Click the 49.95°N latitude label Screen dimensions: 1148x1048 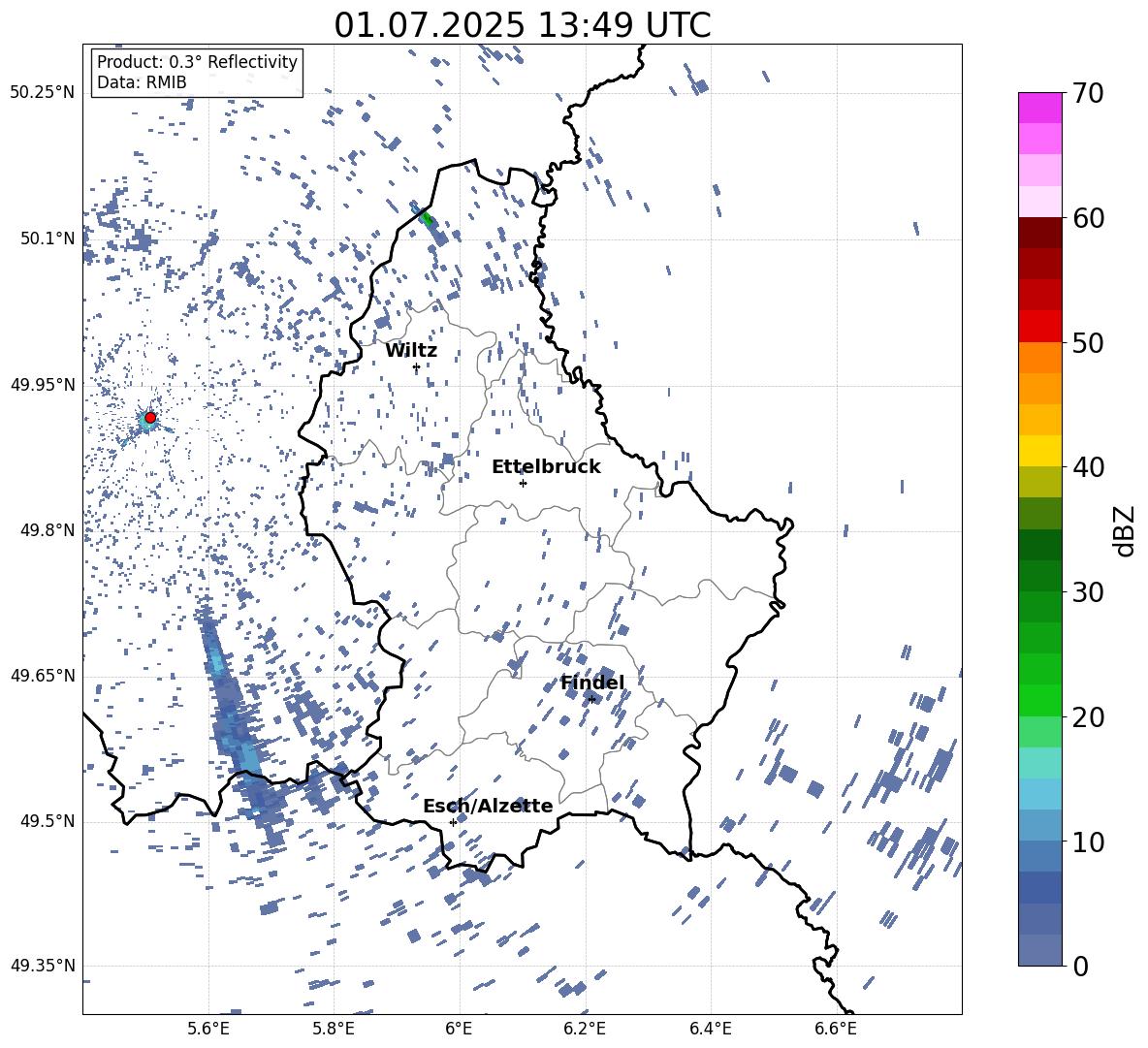click(43, 384)
